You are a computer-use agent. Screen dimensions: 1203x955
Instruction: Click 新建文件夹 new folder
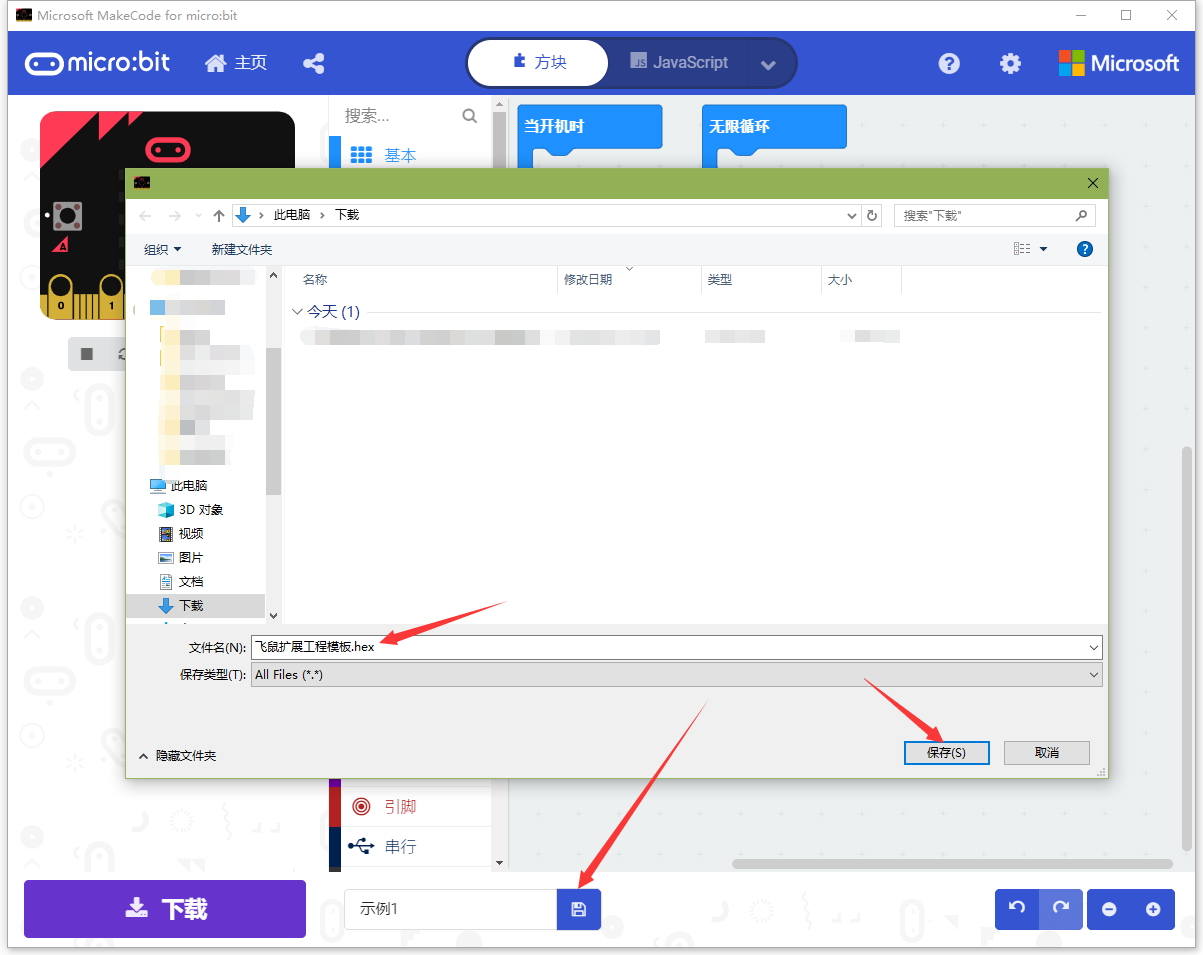pos(241,249)
